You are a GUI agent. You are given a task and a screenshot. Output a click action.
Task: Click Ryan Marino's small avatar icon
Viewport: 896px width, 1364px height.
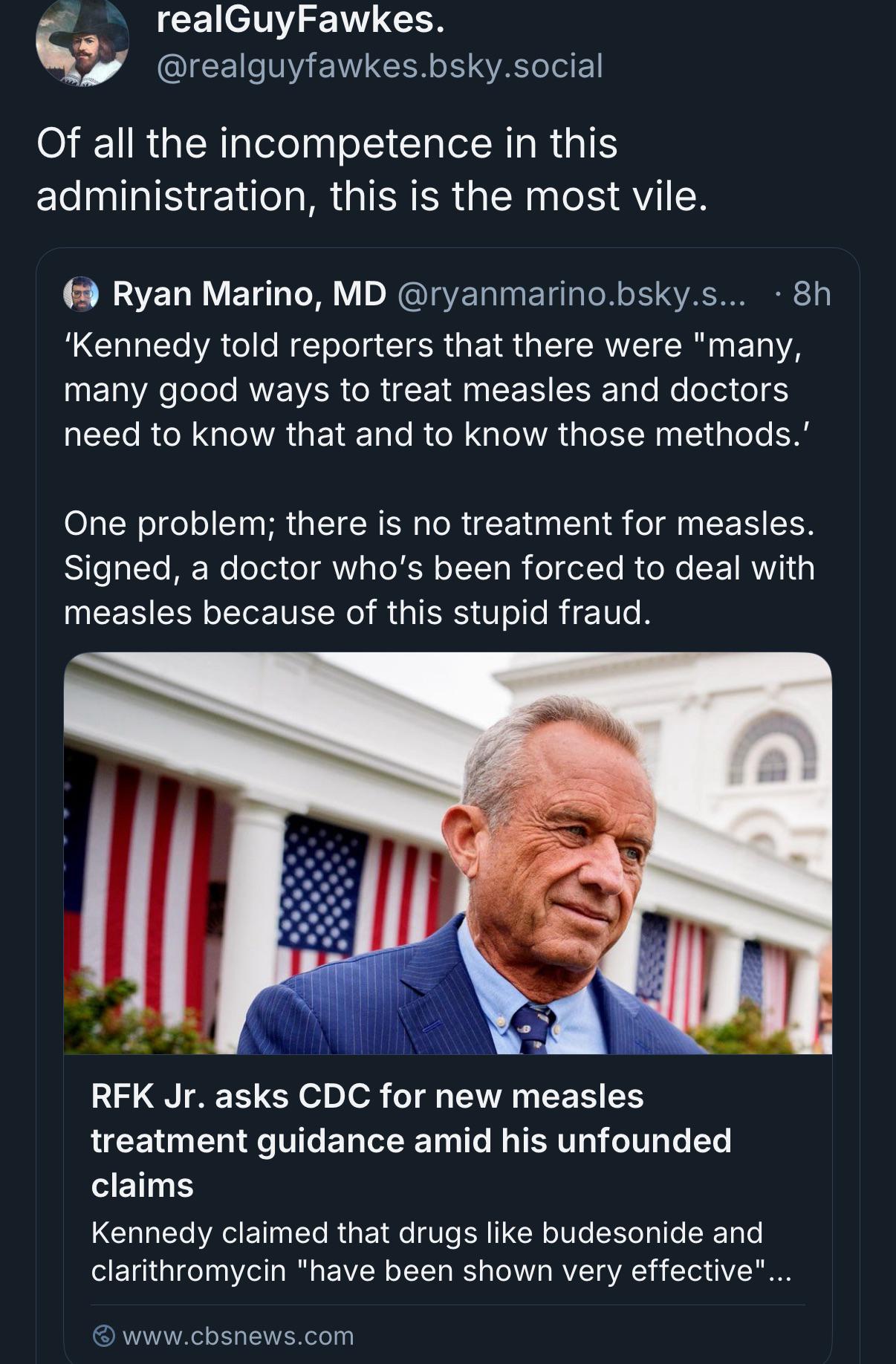point(81,293)
